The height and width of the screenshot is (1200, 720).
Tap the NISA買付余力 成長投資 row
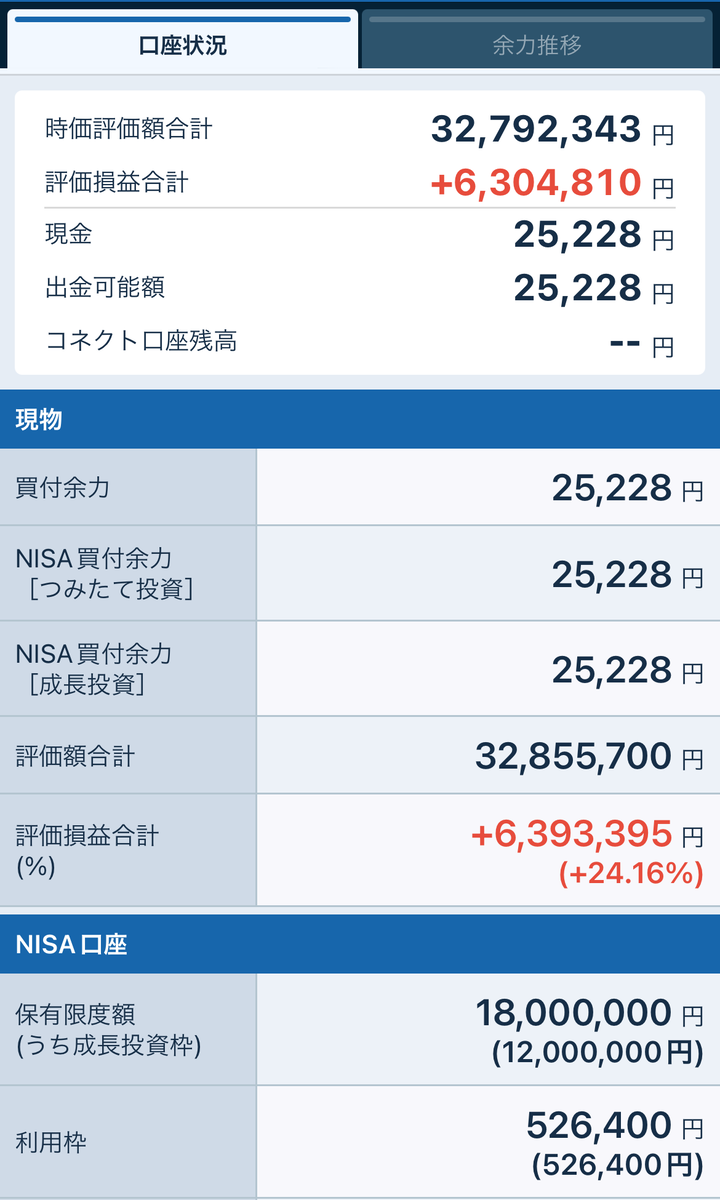(x=360, y=669)
